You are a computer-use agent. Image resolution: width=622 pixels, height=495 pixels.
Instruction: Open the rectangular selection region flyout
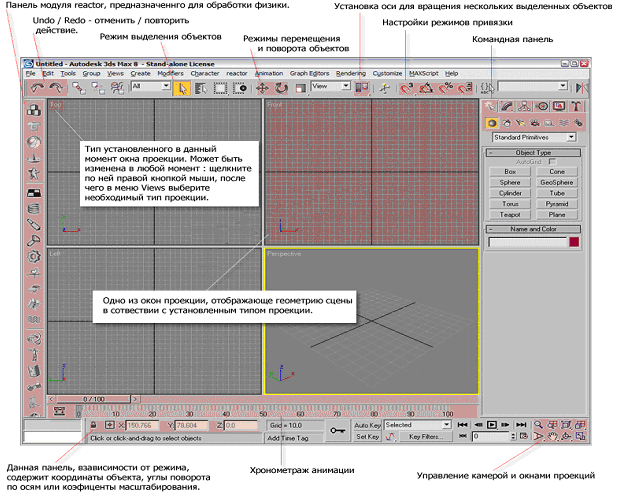click(220, 88)
